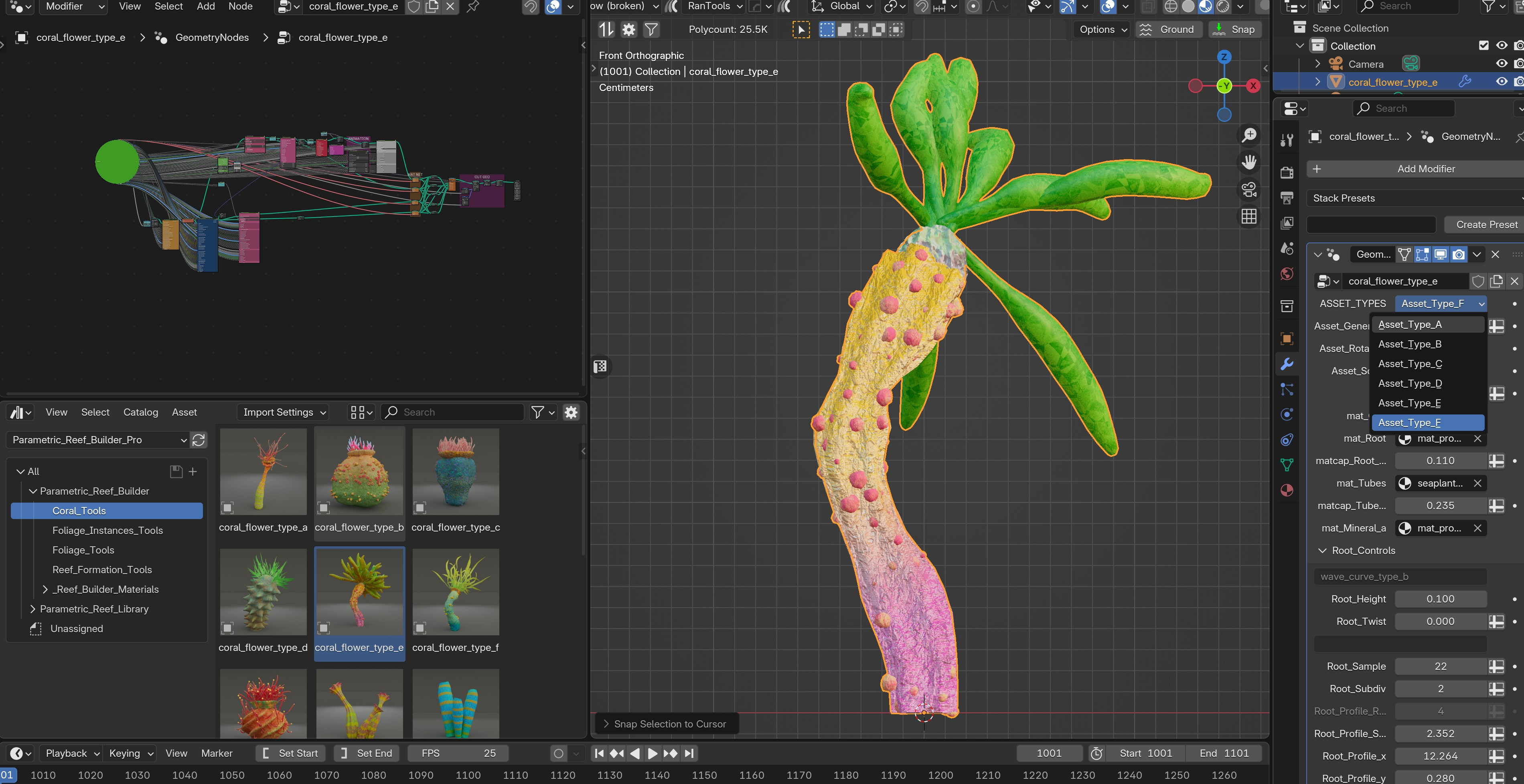This screenshot has width=1524, height=784.
Task: Switch orthographic/perspective grid gizmo icon
Action: [1249, 216]
